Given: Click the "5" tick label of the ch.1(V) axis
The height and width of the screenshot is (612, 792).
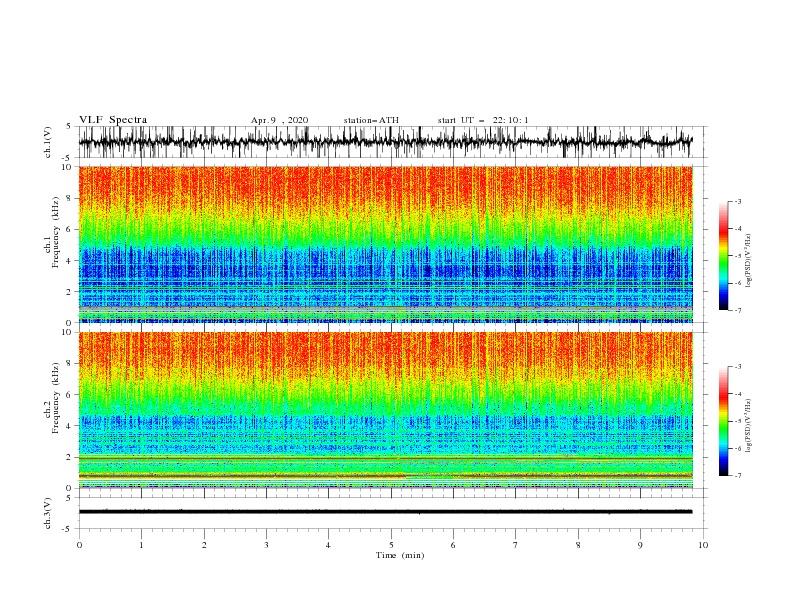Looking at the screenshot, I should 69,127.
